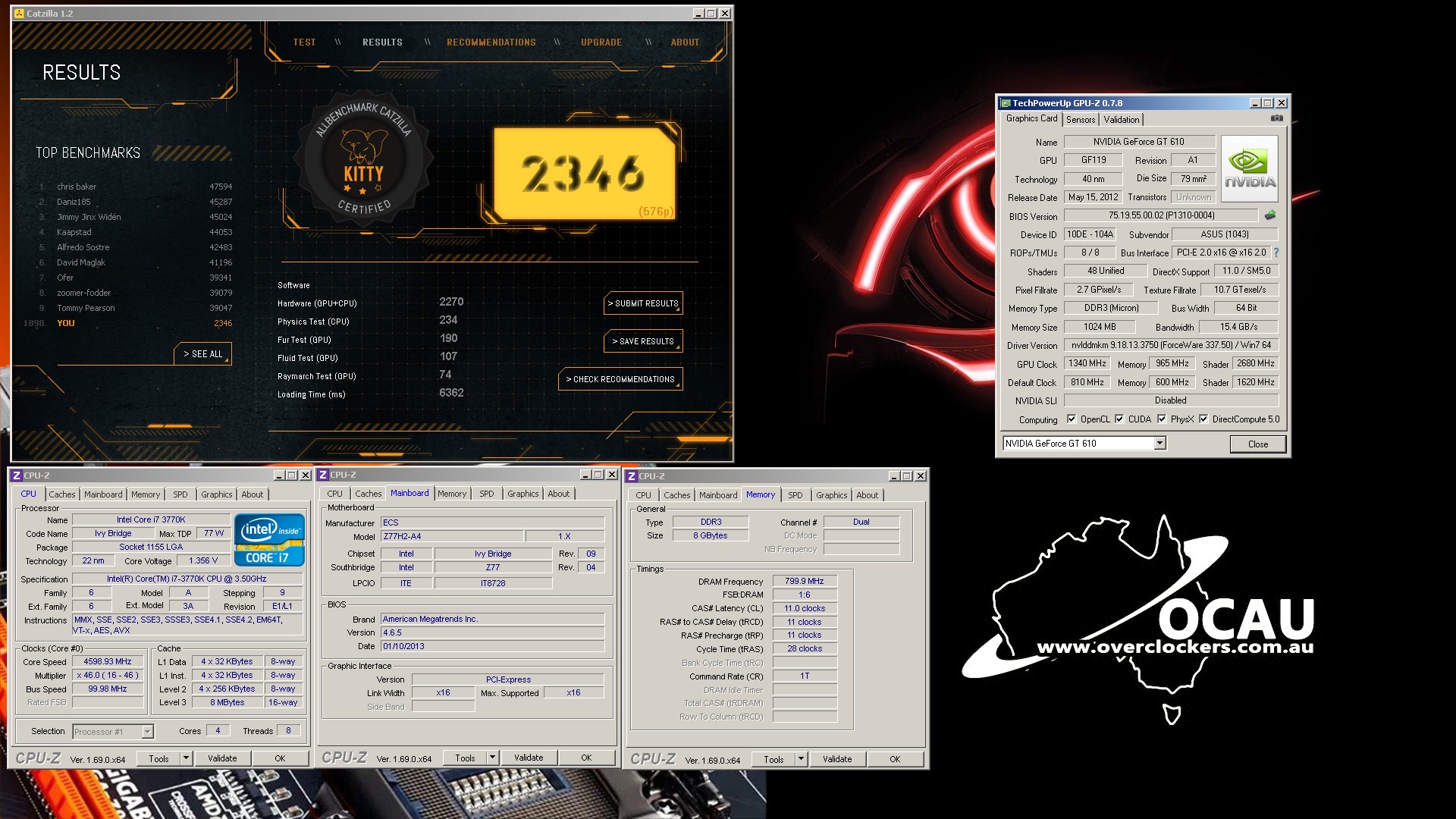Click the GPU-Z title bar app icon
Image resolution: width=1456 pixels, height=819 pixels.
[1006, 103]
